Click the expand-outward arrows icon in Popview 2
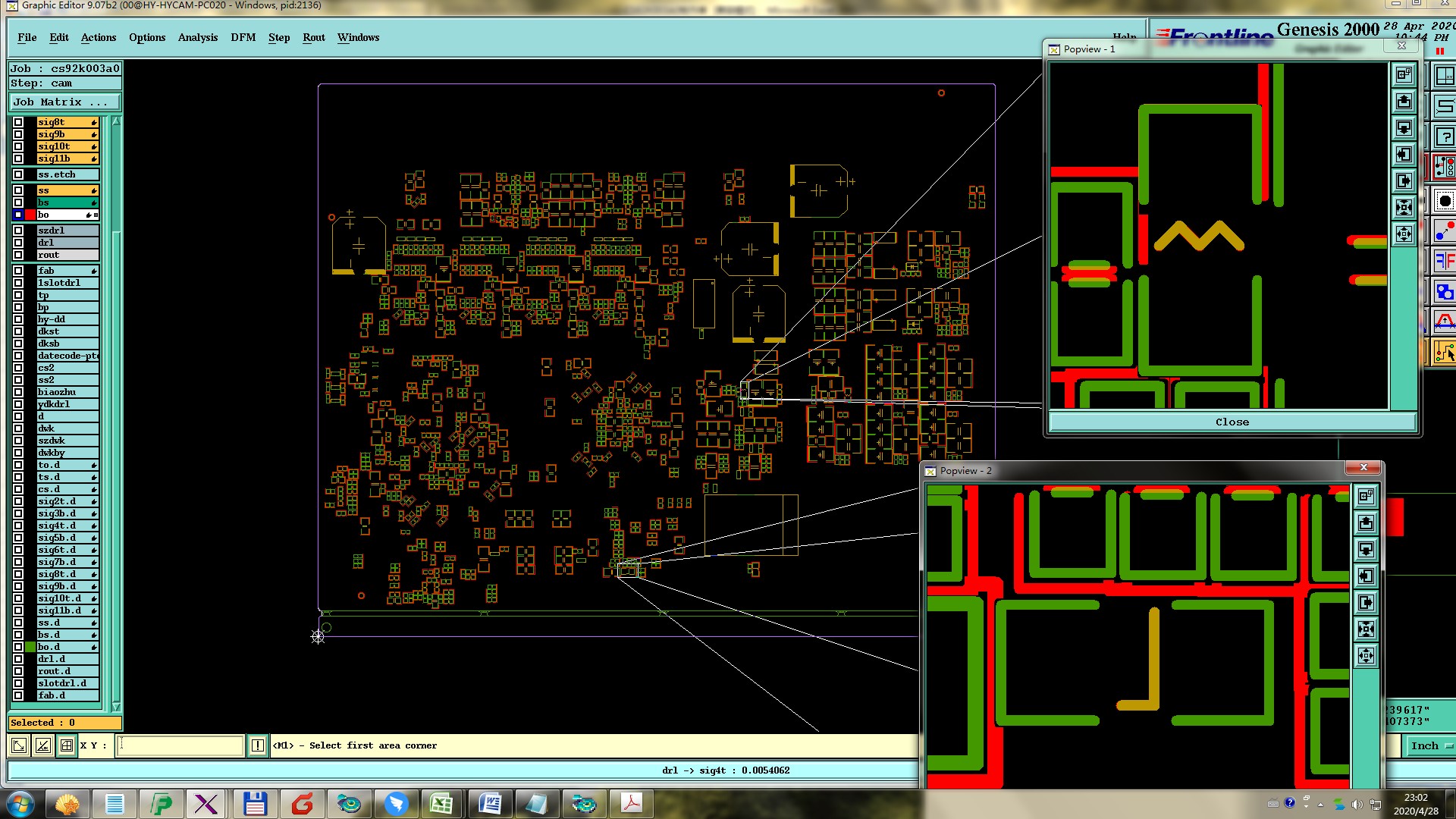The height and width of the screenshot is (819, 1456). click(1366, 655)
